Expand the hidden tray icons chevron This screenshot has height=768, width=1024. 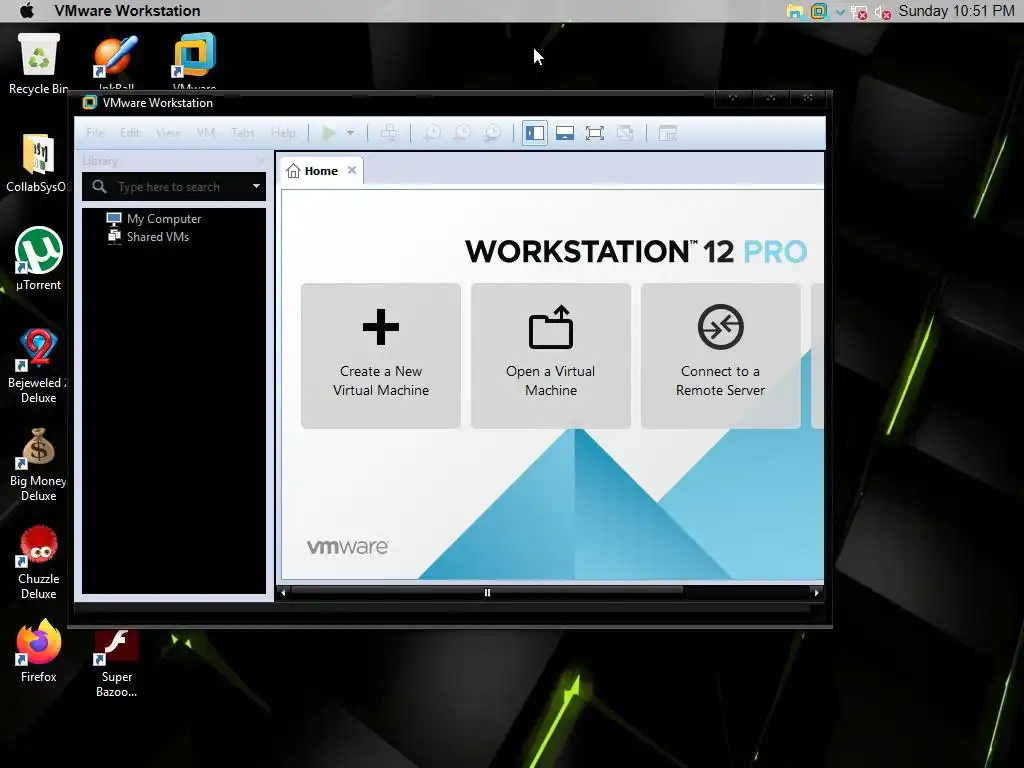[840, 12]
